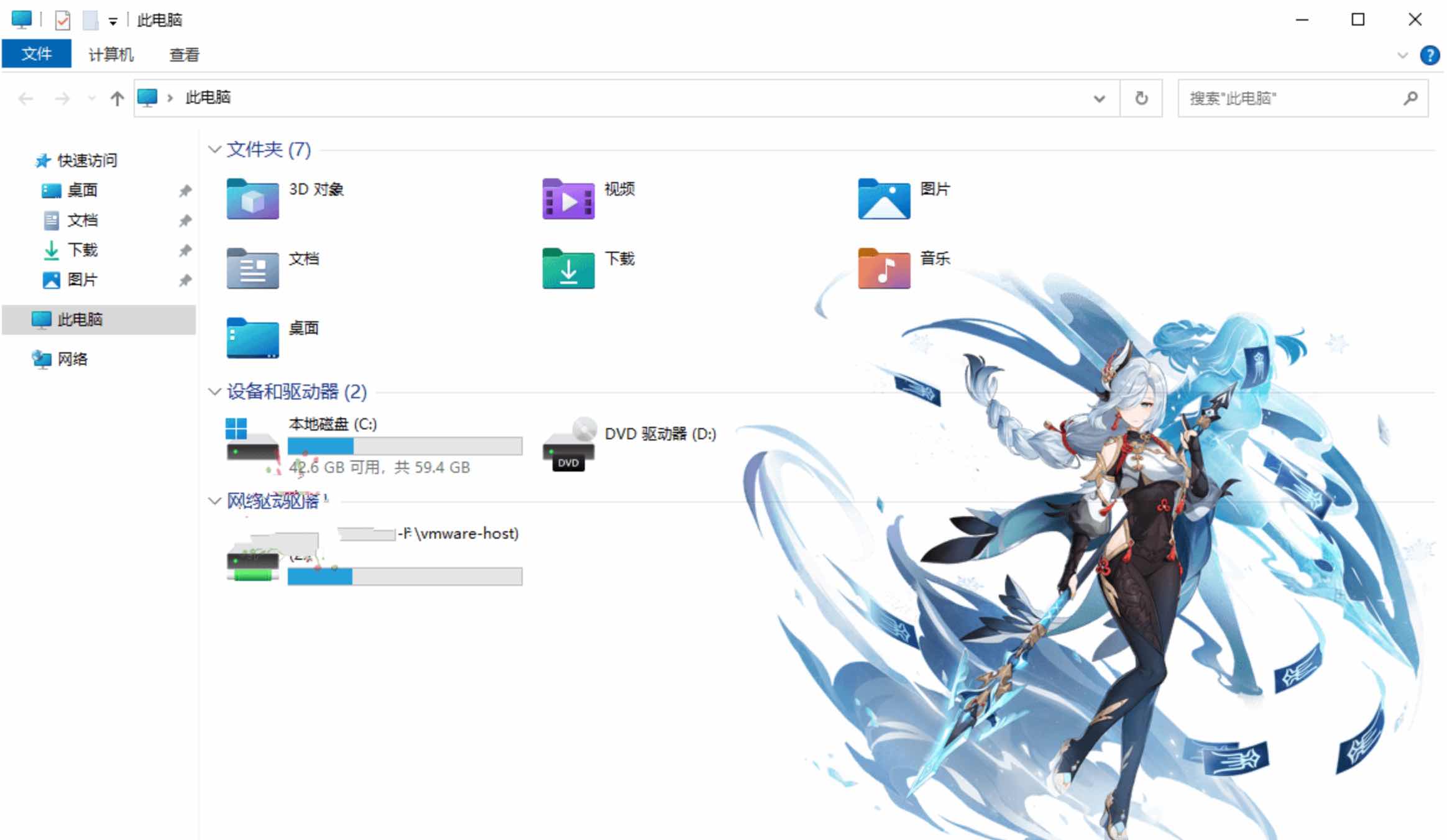1447x840 pixels.
Task: Collapse the 设备和驱动器 (2) group
Action: [214, 391]
